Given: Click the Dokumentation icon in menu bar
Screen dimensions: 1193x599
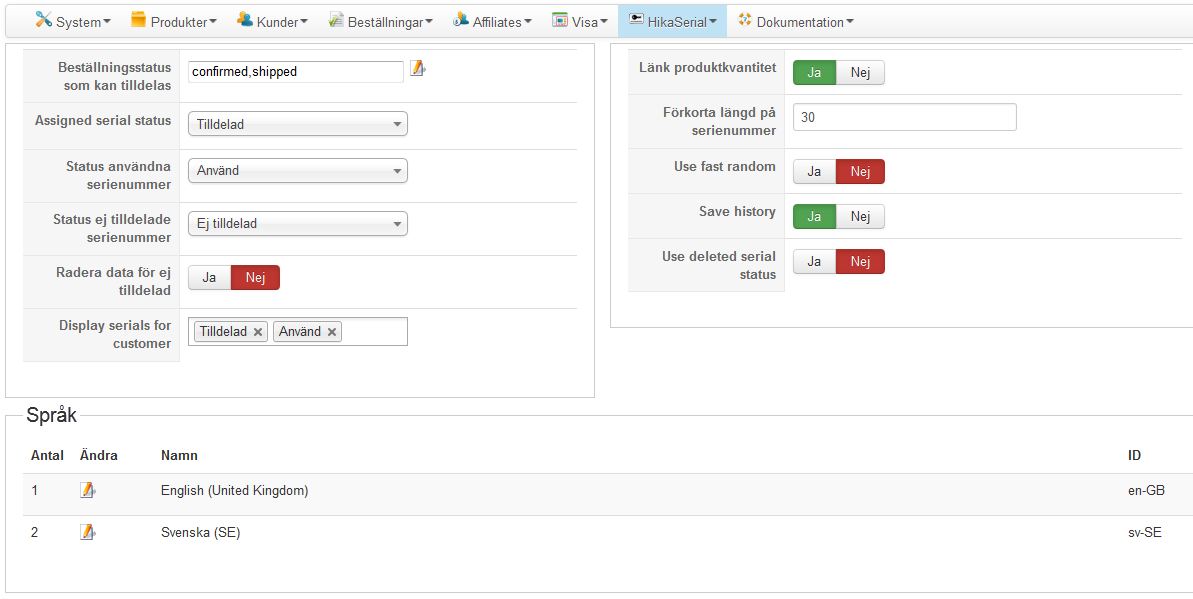Looking at the screenshot, I should click(x=744, y=20).
